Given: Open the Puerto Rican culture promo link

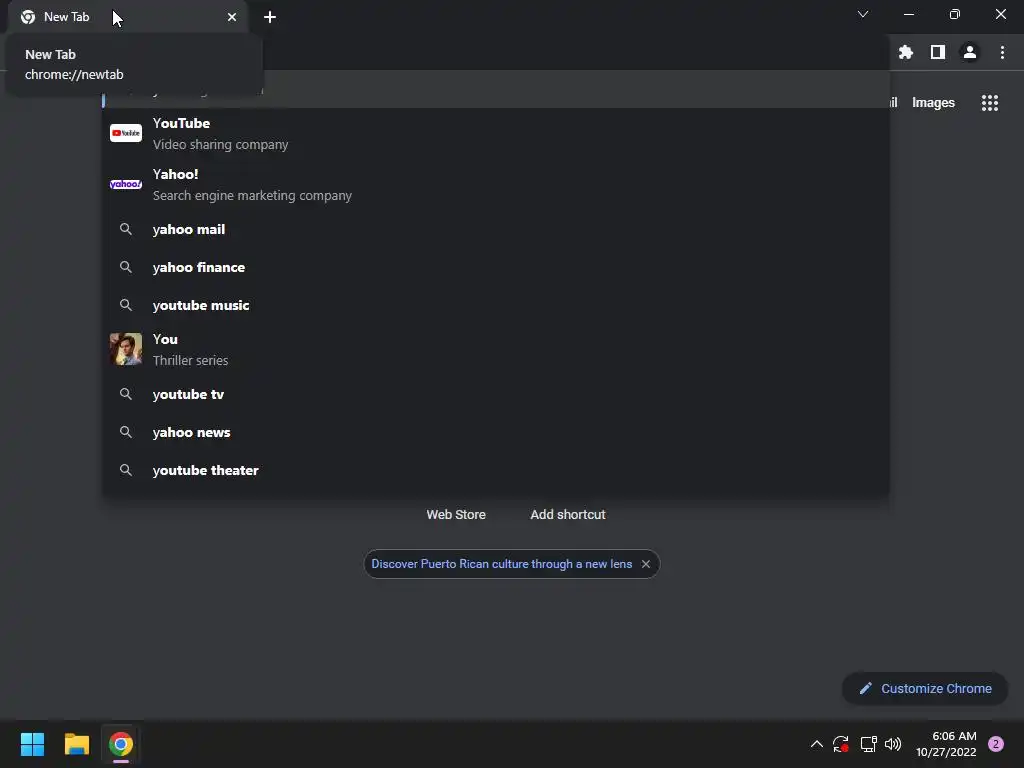Looking at the screenshot, I should point(502,564).
